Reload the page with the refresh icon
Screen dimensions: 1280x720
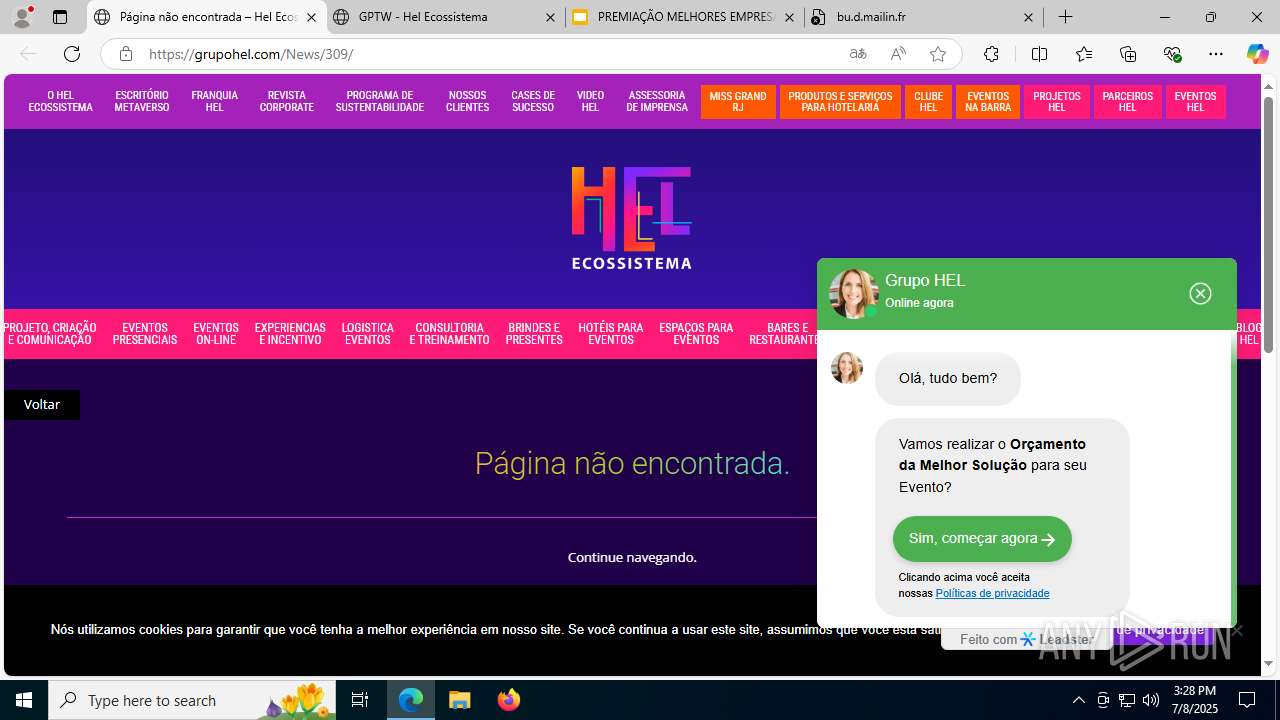coord(72,54)
